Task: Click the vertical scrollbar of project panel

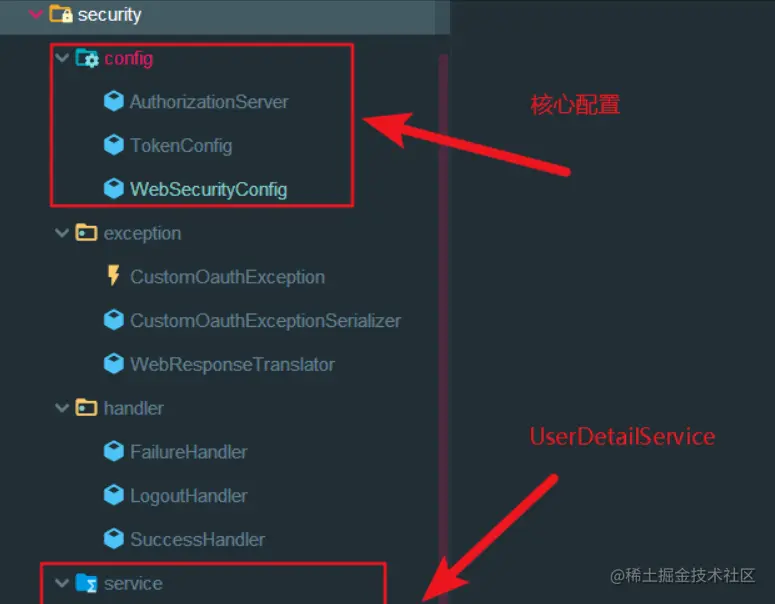Action: [x=443, y=326]
